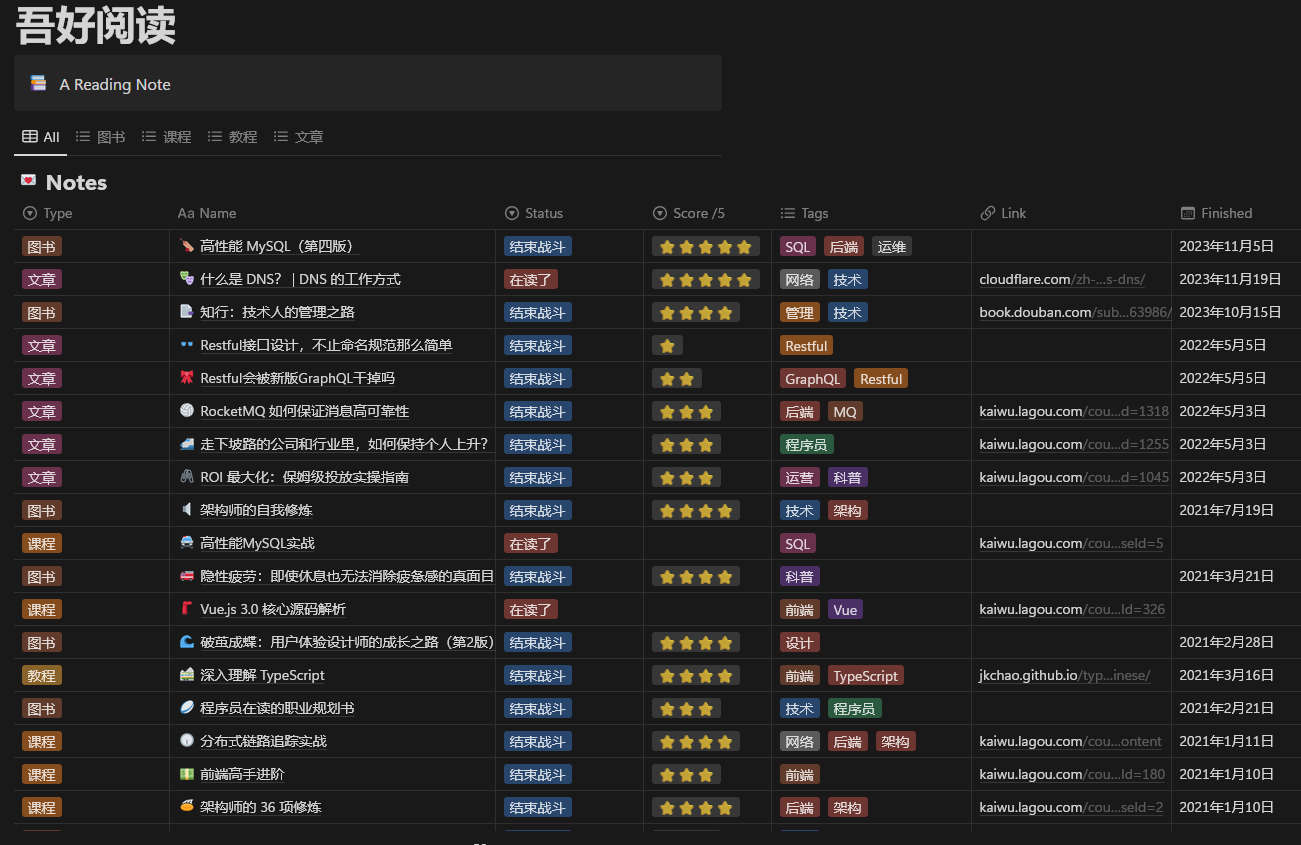Click the list icon in Tags column header
The height and width of the screenshot is (845, 1301).
click(788, 213)
